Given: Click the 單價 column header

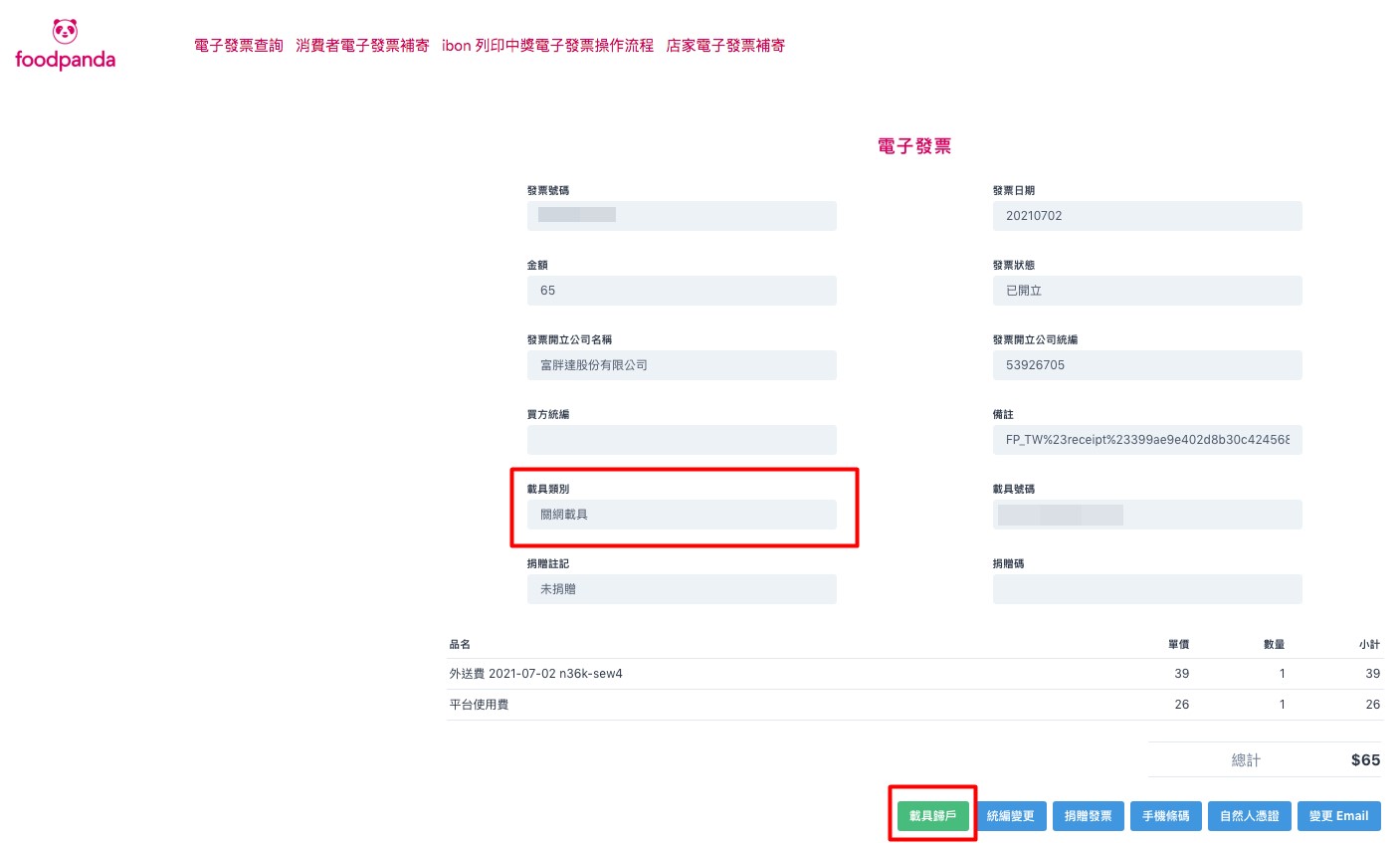Looking at the screenshot, I should pos(1178,645).
